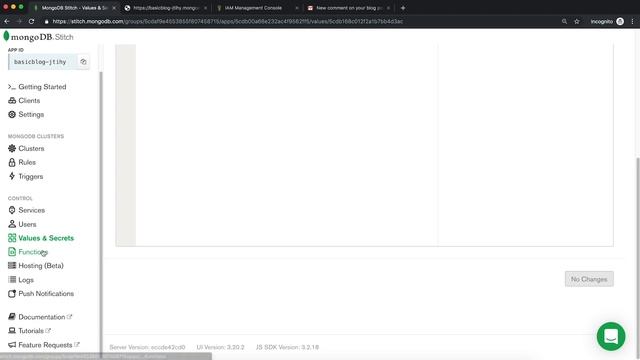Open the Logs page

click(x=26, y=280)
